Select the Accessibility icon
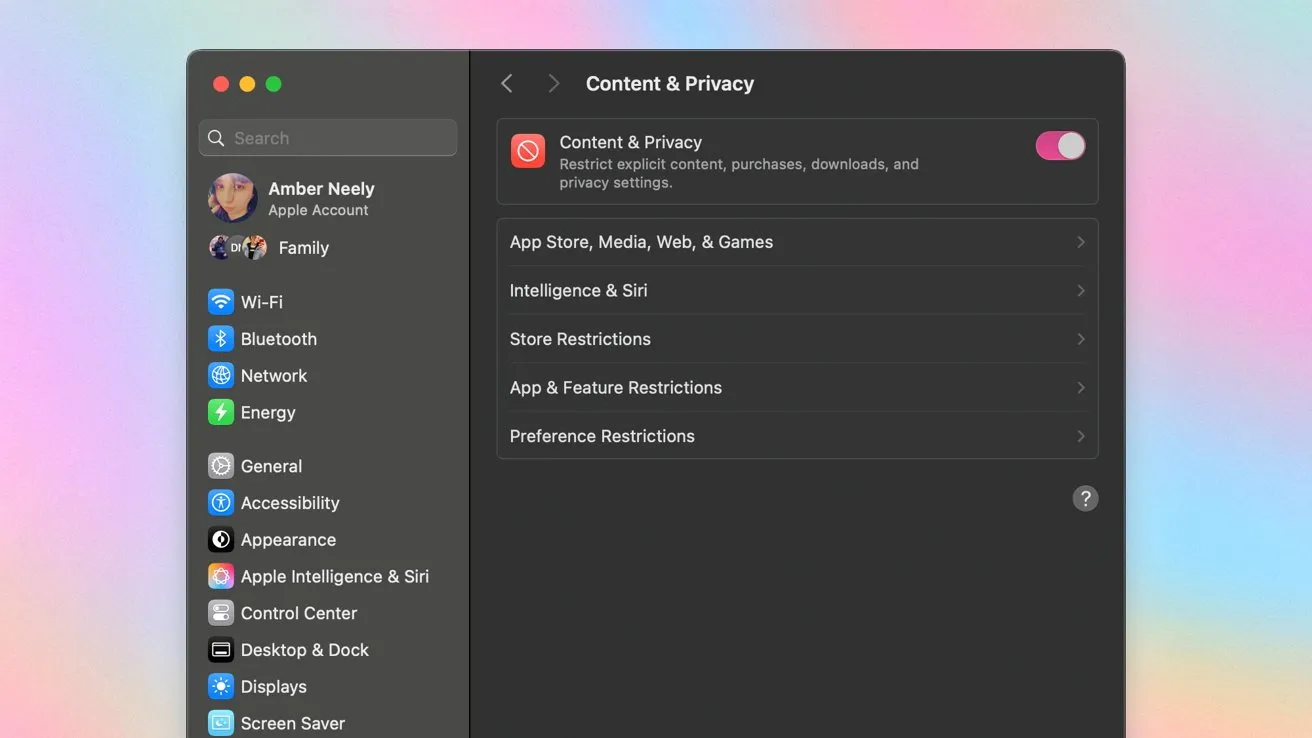The height and width of the screenshot is (738, 1312). point(220,502)
